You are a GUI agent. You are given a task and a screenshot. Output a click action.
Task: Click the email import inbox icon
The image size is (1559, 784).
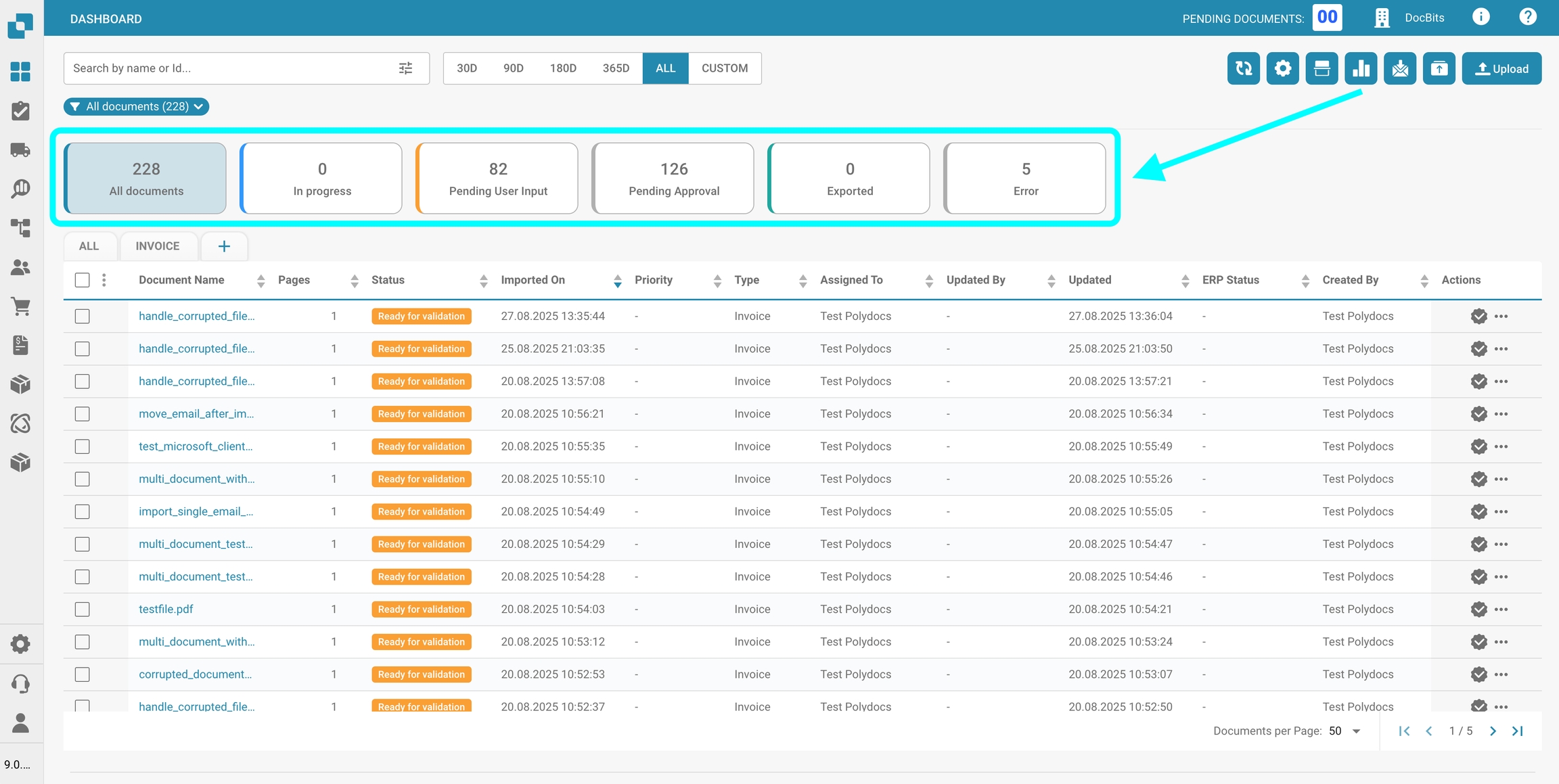1399,68
